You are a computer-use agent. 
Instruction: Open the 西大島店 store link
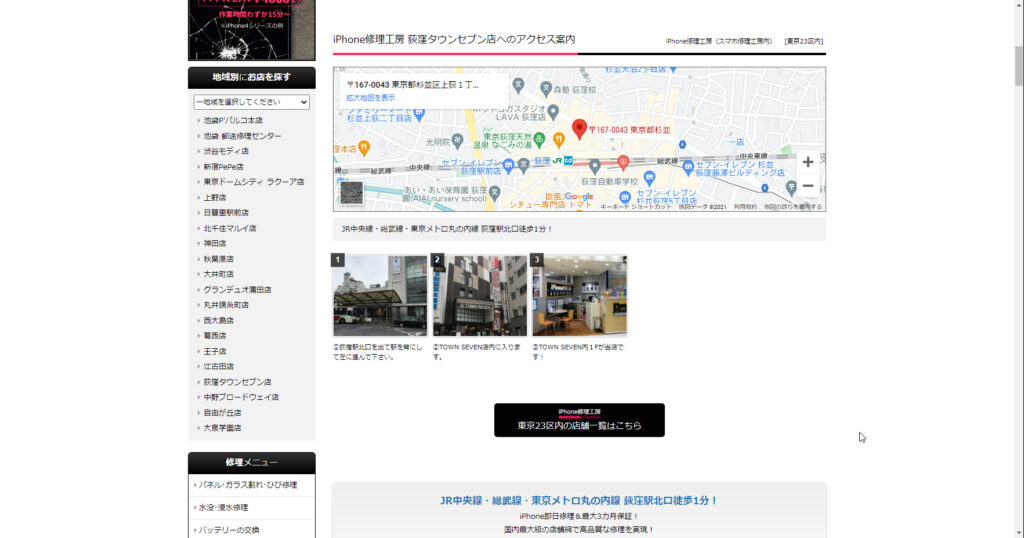click(x=218, y=321)
